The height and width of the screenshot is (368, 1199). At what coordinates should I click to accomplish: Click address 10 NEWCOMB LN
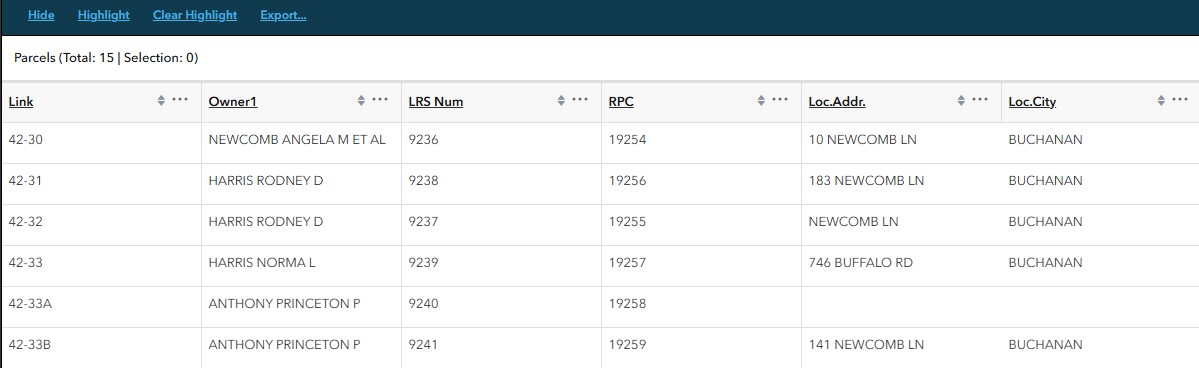pyautogui.click(x=863, y=140)
